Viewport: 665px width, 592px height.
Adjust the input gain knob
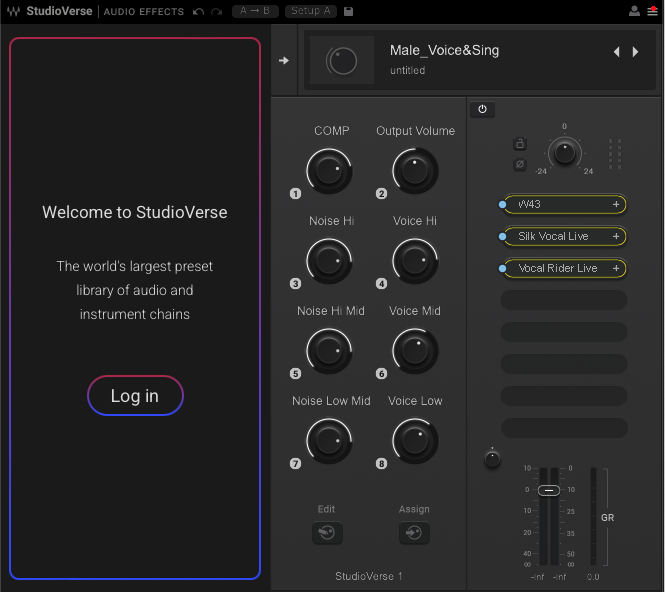pos(564,153)
